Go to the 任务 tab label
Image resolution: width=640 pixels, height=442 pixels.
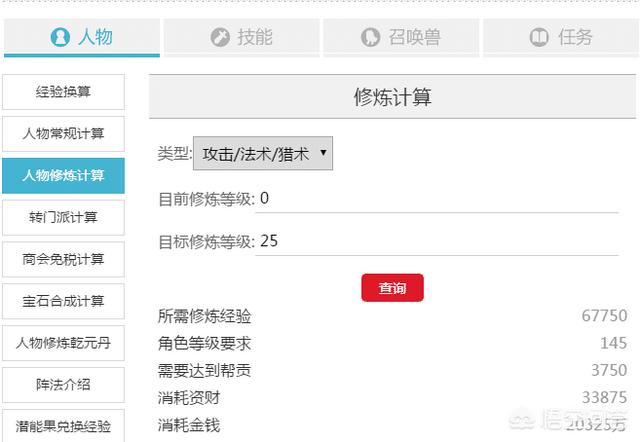(575, 37)
